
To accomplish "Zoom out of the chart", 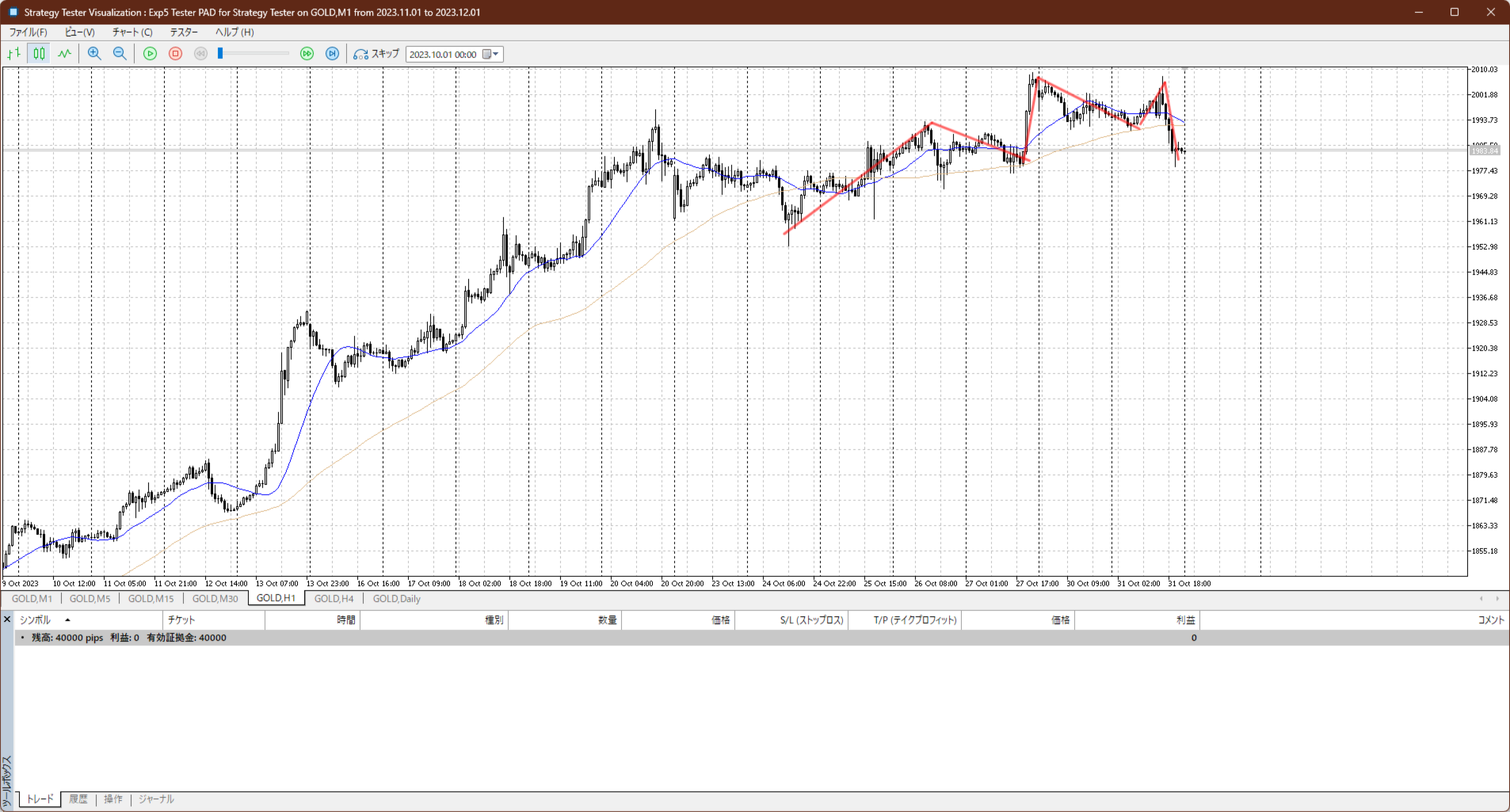I will tap(120, 54).
